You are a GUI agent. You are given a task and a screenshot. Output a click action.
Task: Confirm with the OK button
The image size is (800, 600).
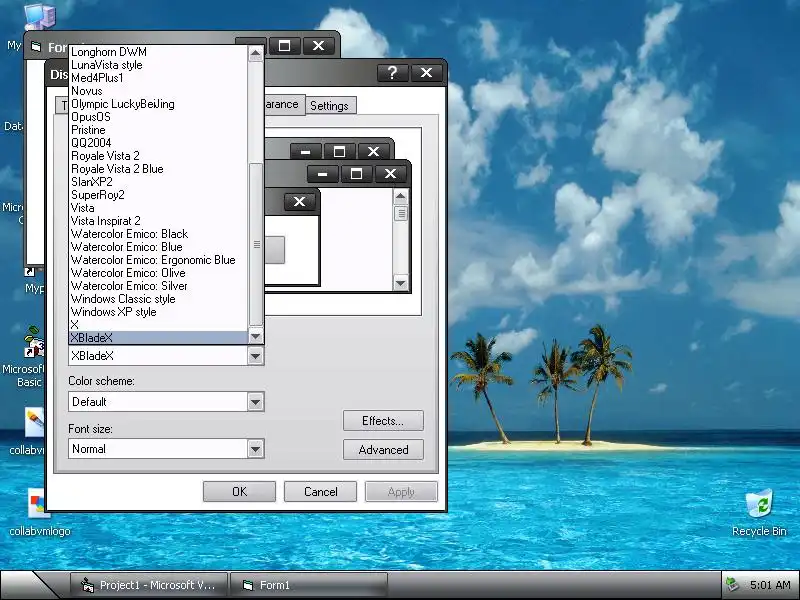239,492
